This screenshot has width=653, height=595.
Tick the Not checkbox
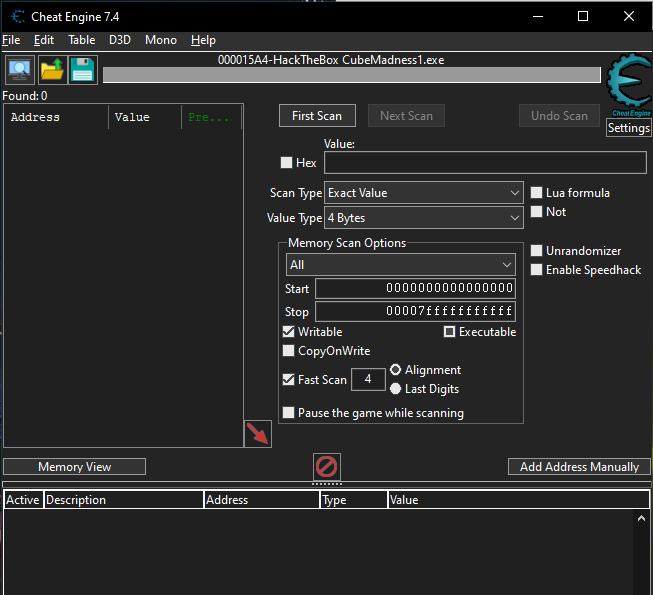[x=536, y=212]
